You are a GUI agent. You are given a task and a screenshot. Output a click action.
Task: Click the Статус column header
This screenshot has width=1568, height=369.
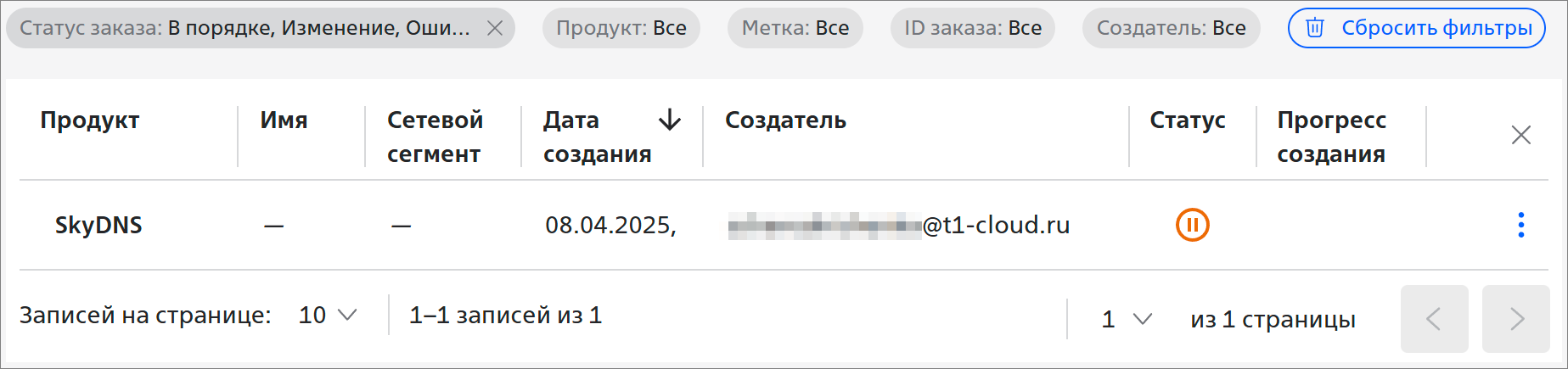coord(1188,120)
